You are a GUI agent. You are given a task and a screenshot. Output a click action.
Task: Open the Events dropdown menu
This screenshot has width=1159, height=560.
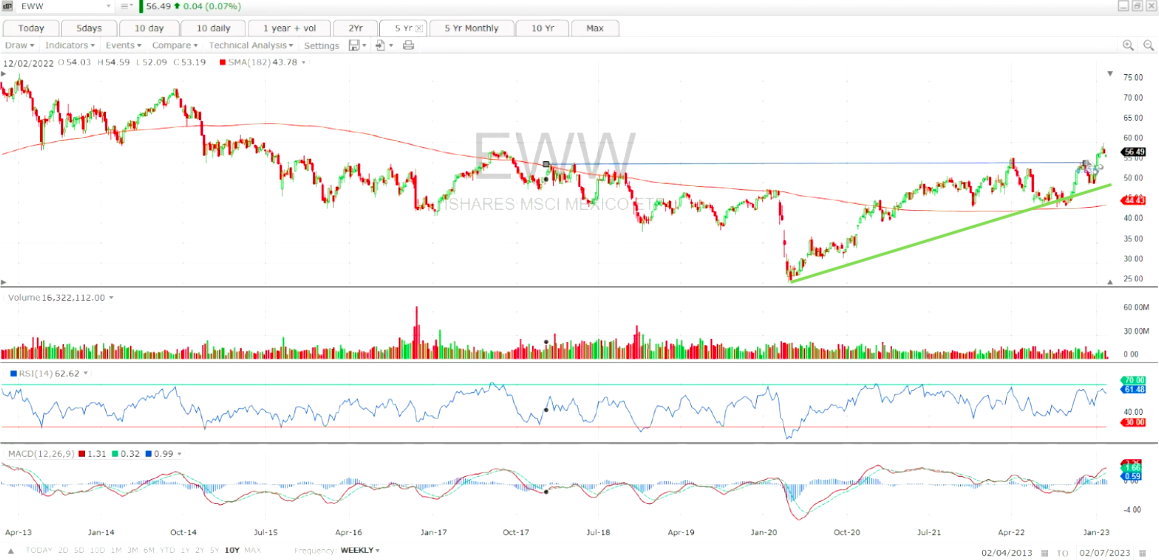(123, 45)
